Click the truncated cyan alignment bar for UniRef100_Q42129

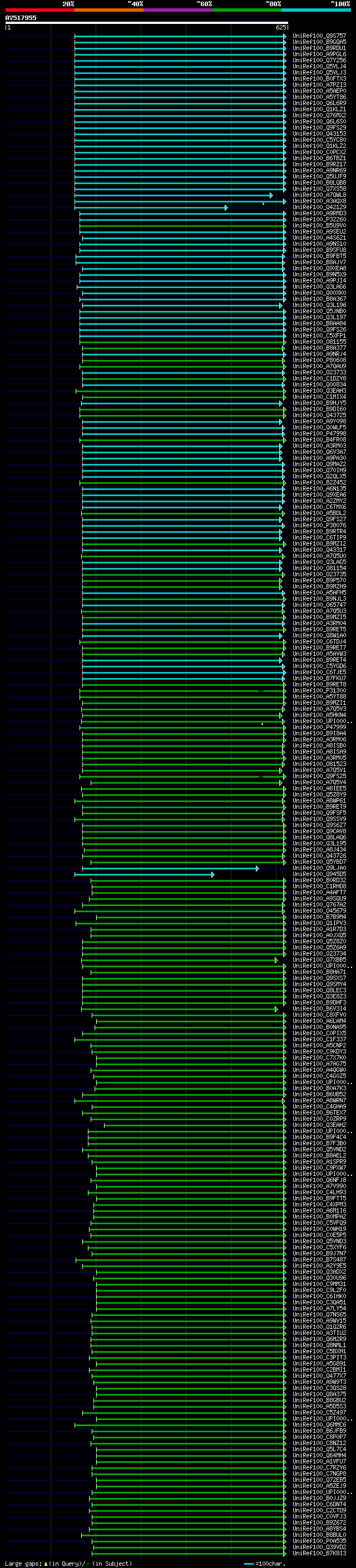point(151,207)
